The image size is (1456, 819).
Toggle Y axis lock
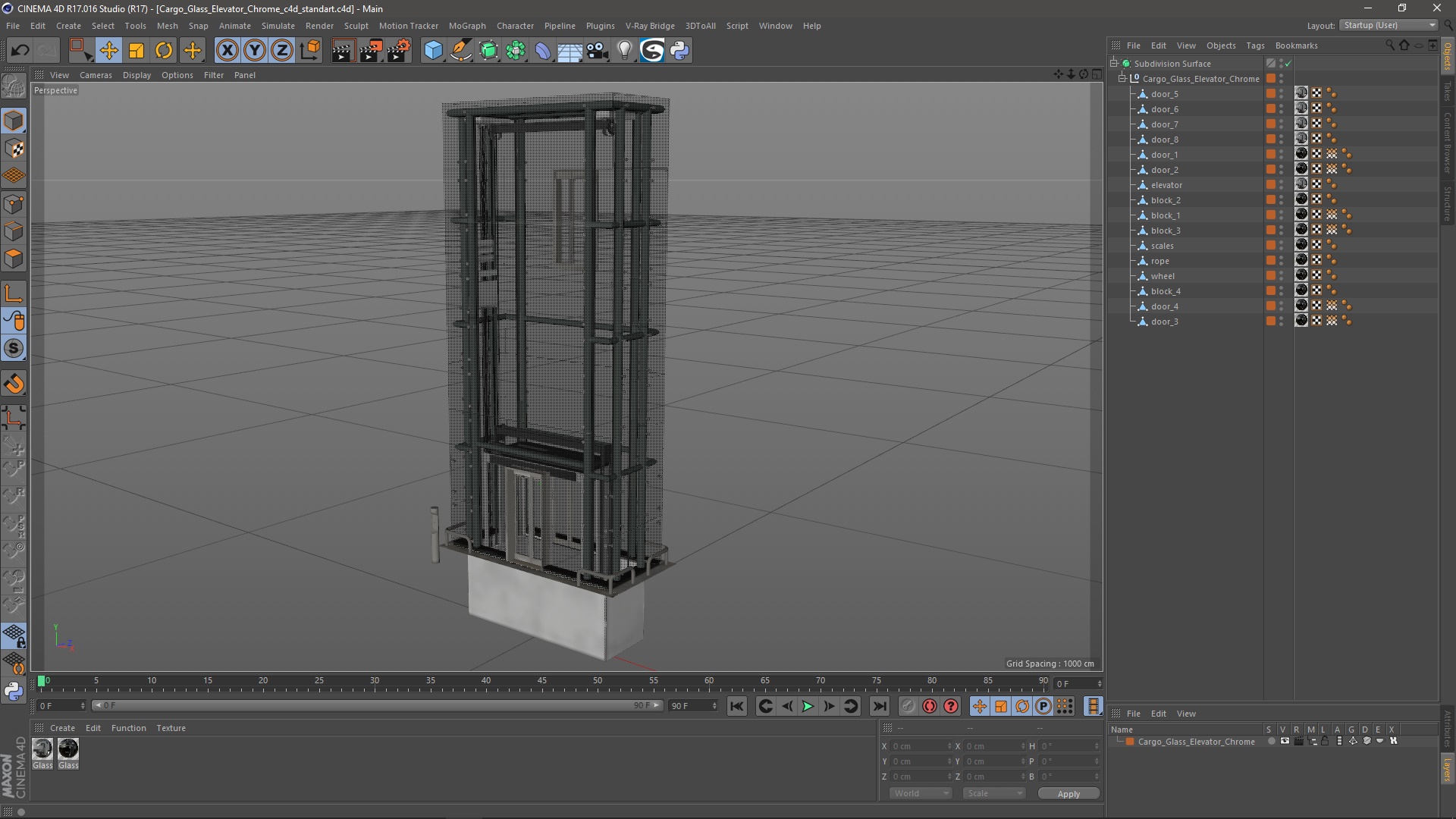click(x=255, y=51)
